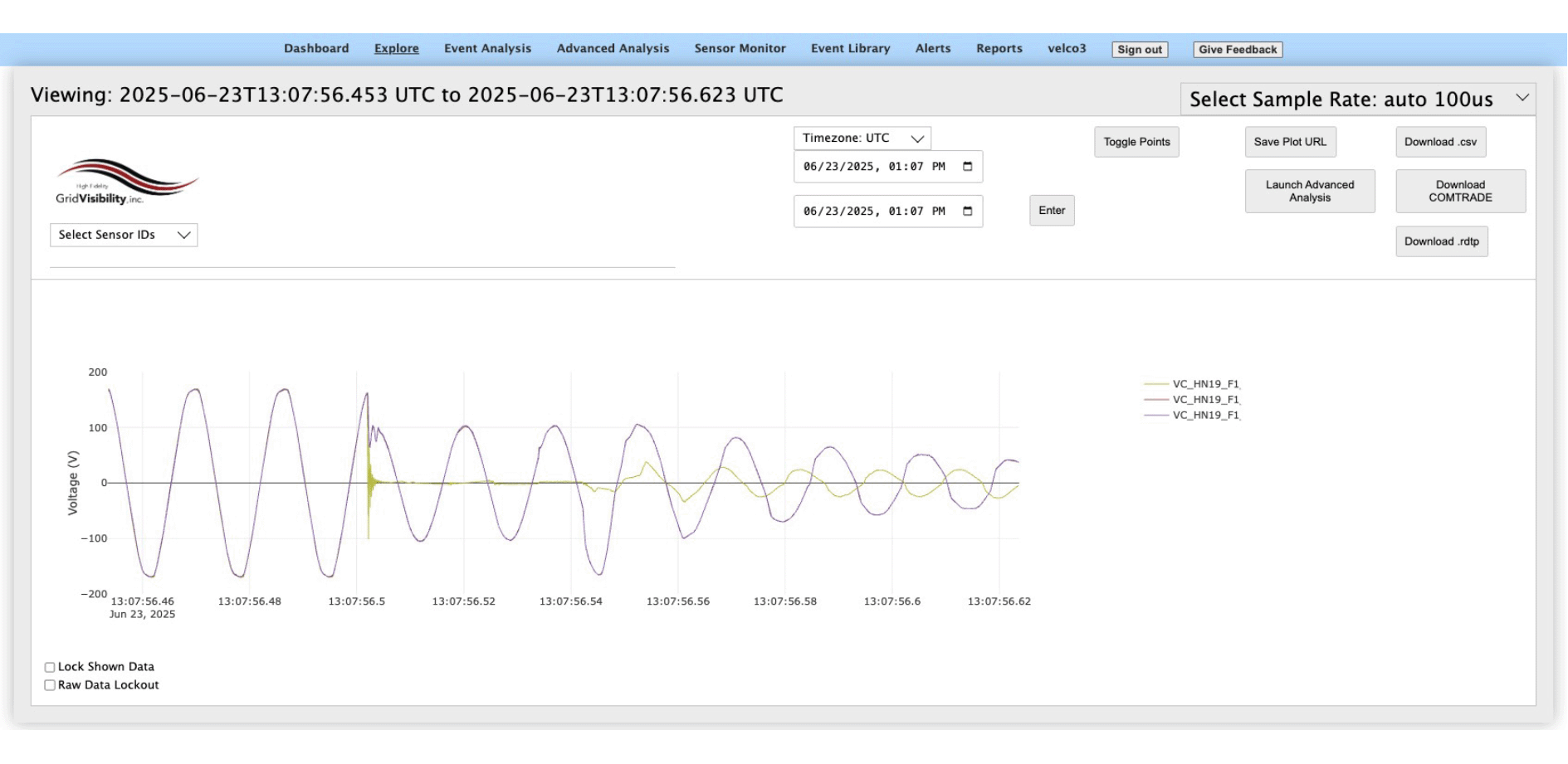Navigate to the Event Library page

click(x=850, y=49)
